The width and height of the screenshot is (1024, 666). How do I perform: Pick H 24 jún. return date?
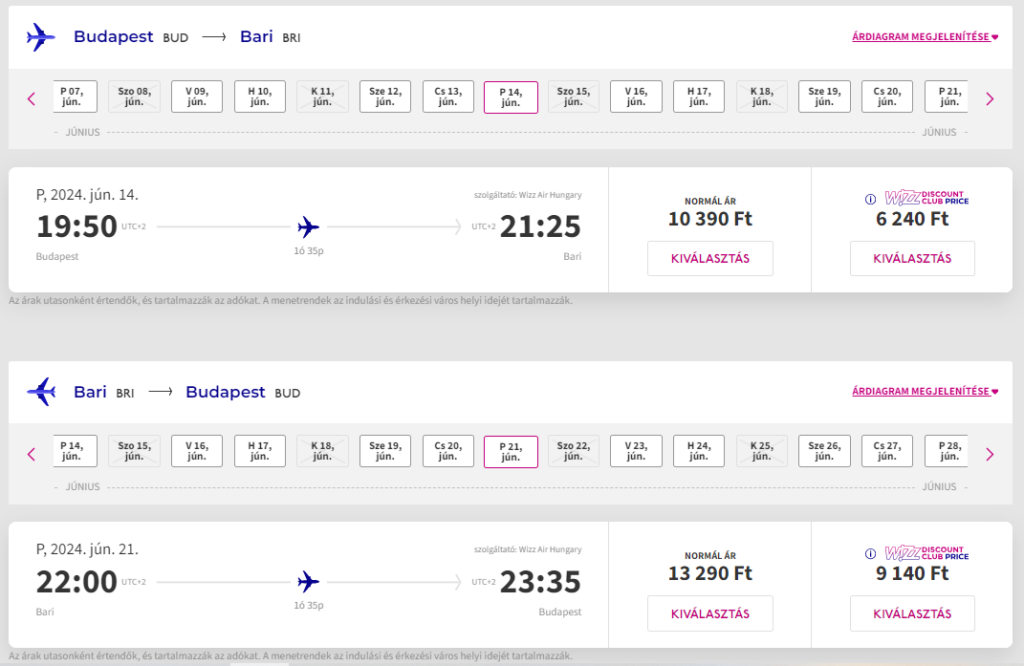tap(699, 452)
